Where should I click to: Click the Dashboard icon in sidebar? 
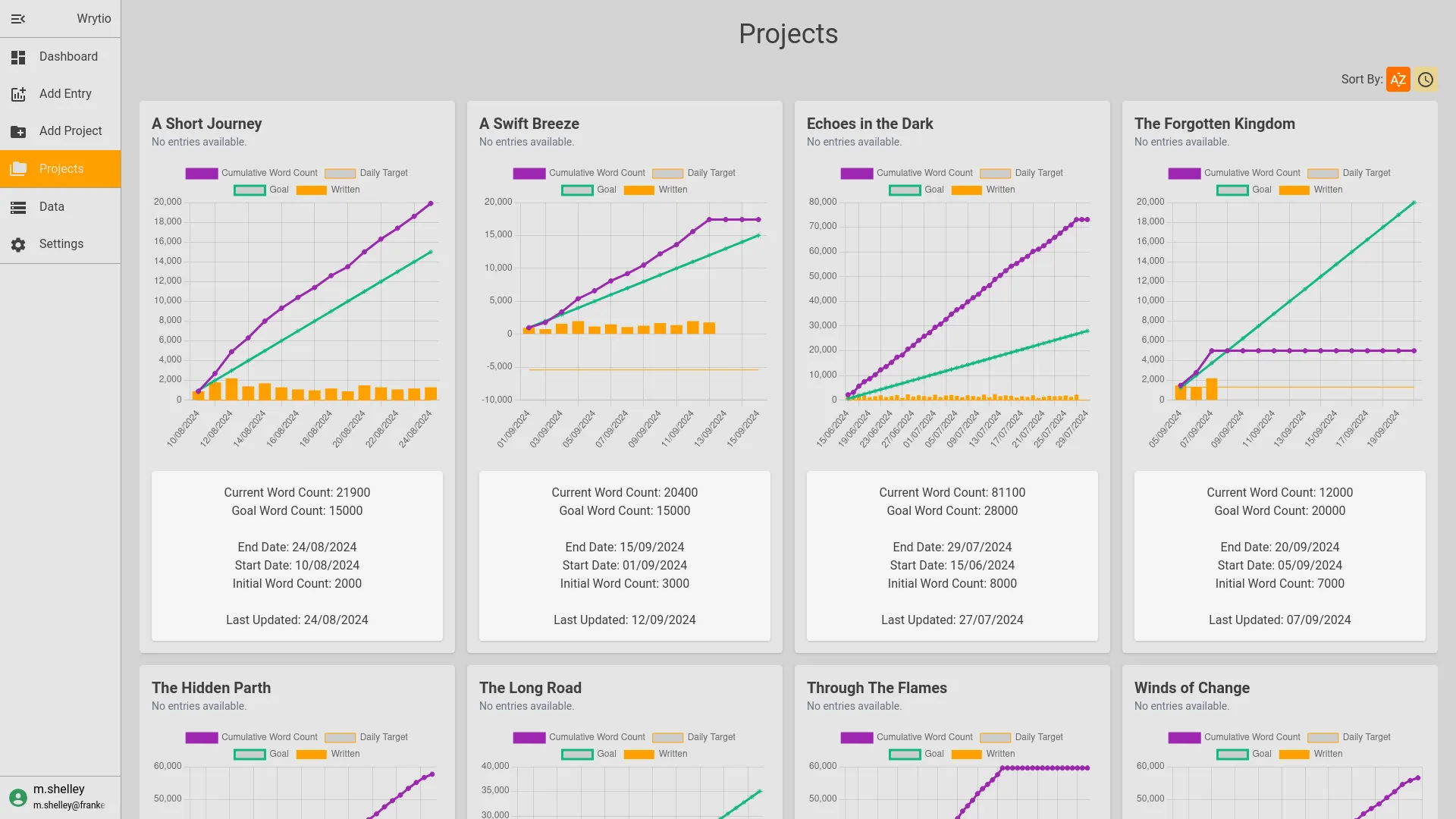pos(18,56)
